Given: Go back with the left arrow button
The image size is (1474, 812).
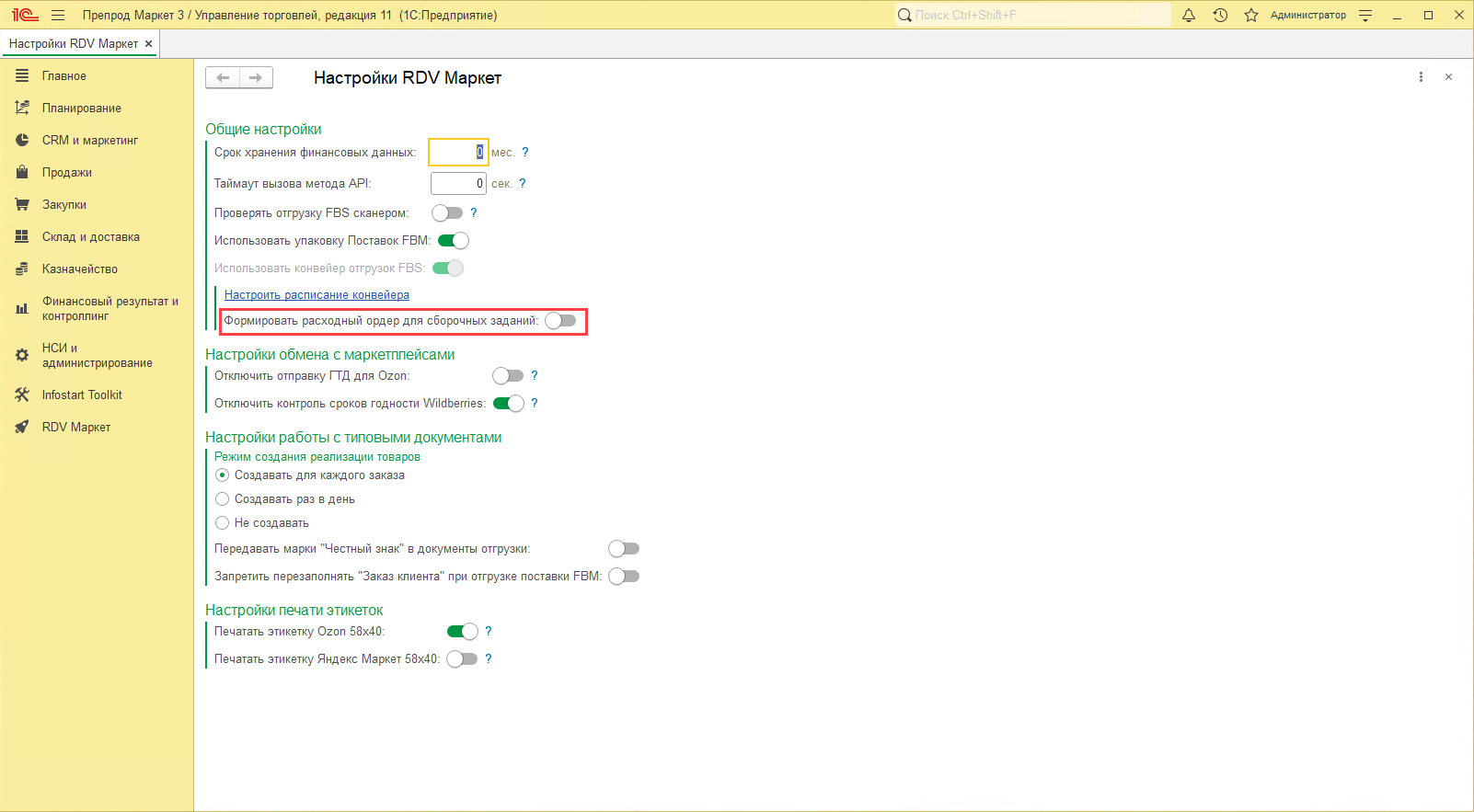Looking at the screenshot, I should (223, 77).
